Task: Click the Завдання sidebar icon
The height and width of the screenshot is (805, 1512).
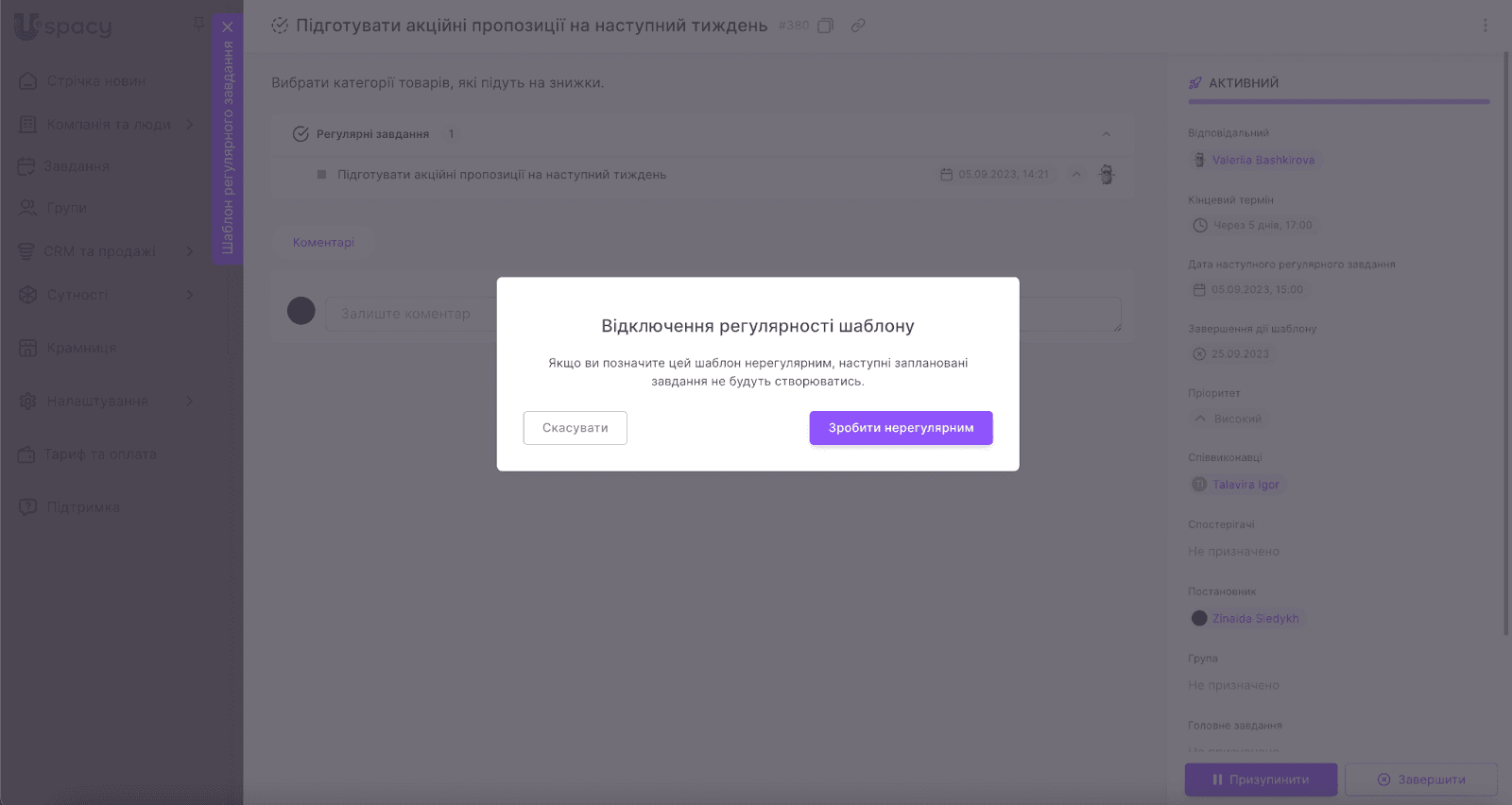Action: click(26, 166)
